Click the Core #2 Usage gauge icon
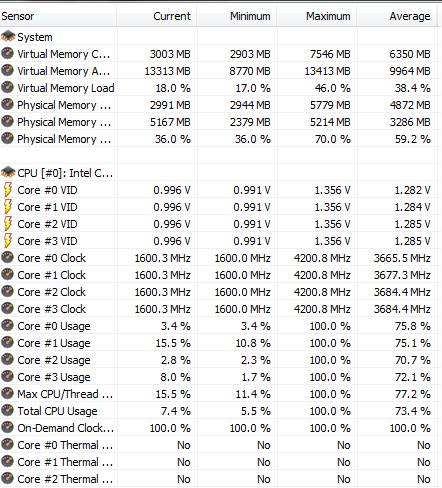 (7, 359)
